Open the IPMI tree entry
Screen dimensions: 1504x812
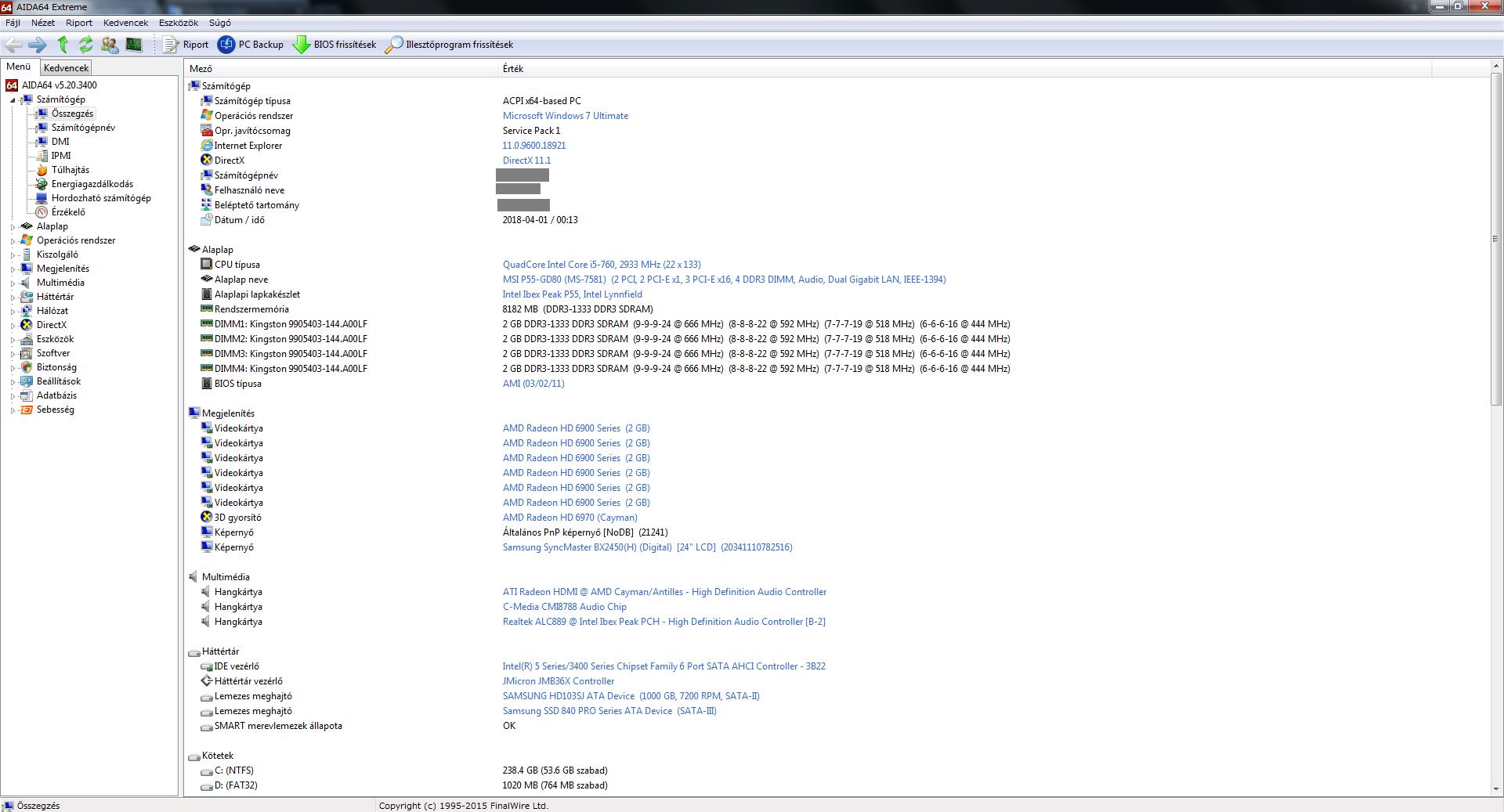pyautogui.click(x=61, y=156)
